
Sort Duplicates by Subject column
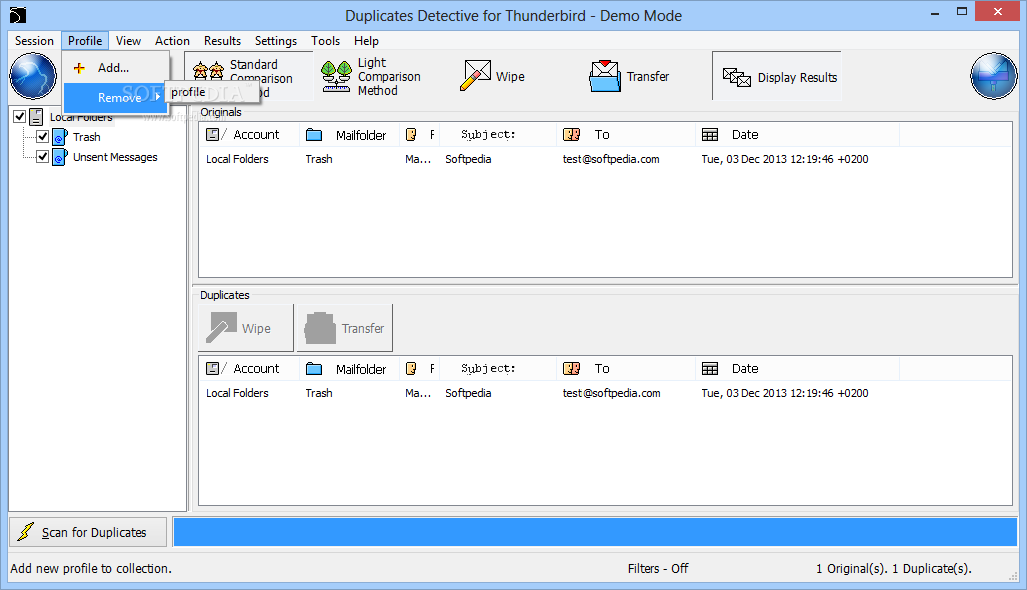coord(498,369)
